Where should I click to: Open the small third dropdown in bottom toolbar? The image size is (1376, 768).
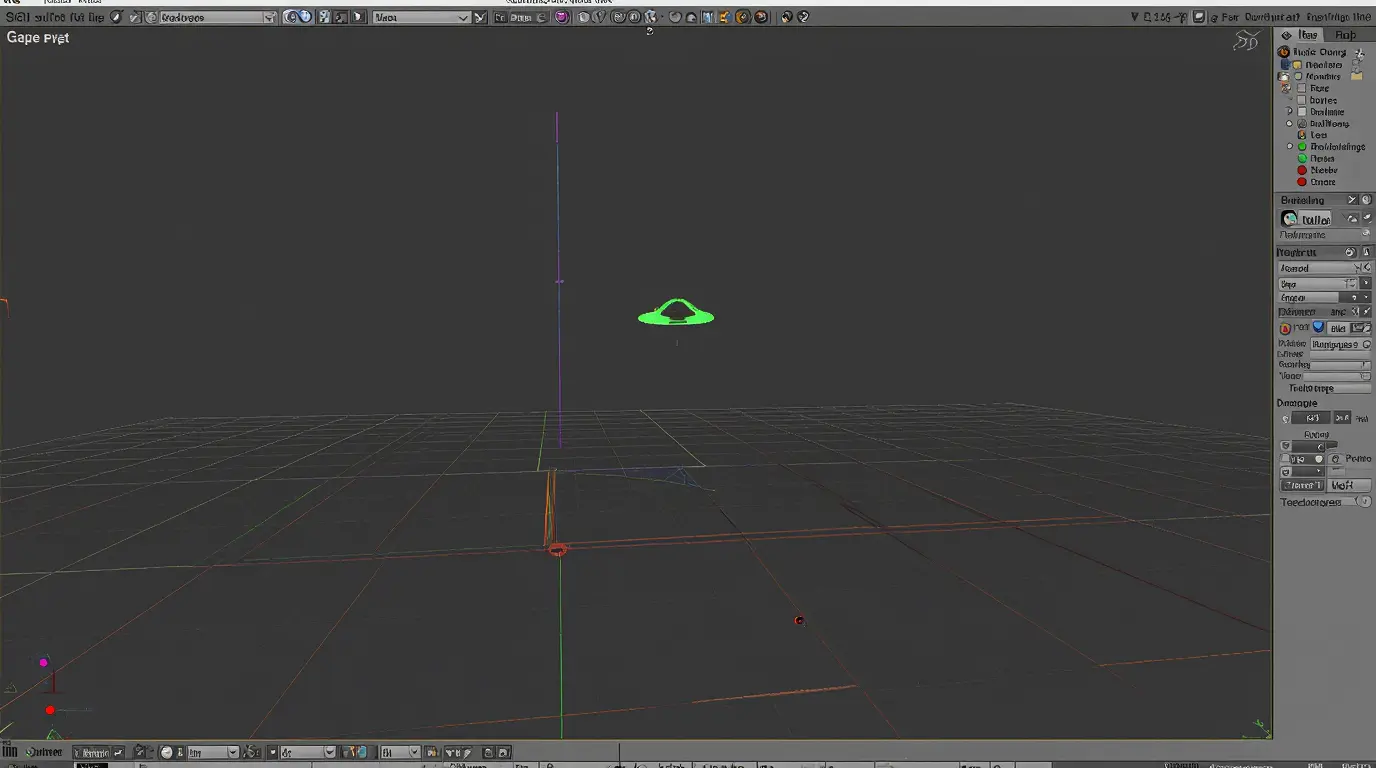[400, 752]
